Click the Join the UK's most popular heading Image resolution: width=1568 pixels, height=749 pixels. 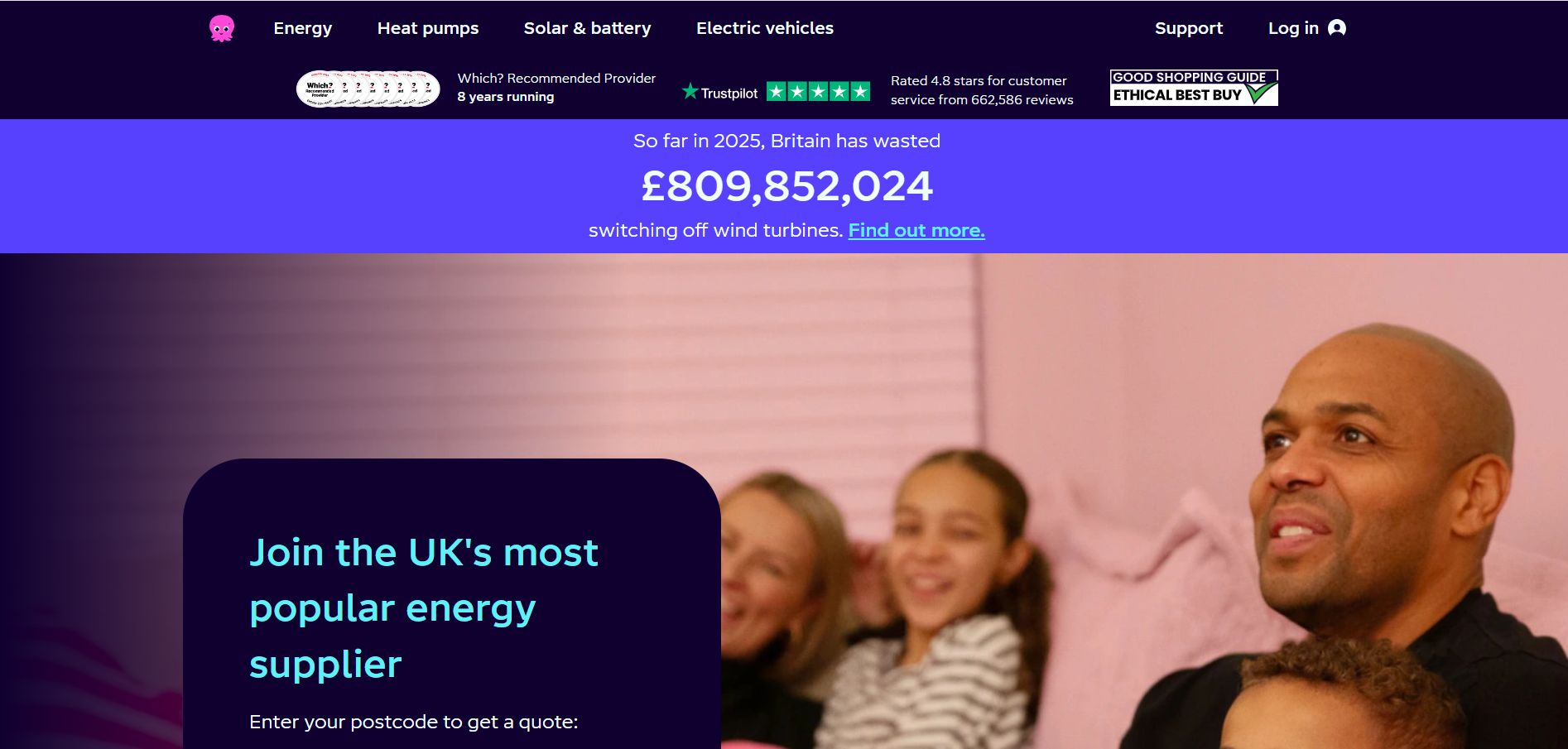coord(424,608)
